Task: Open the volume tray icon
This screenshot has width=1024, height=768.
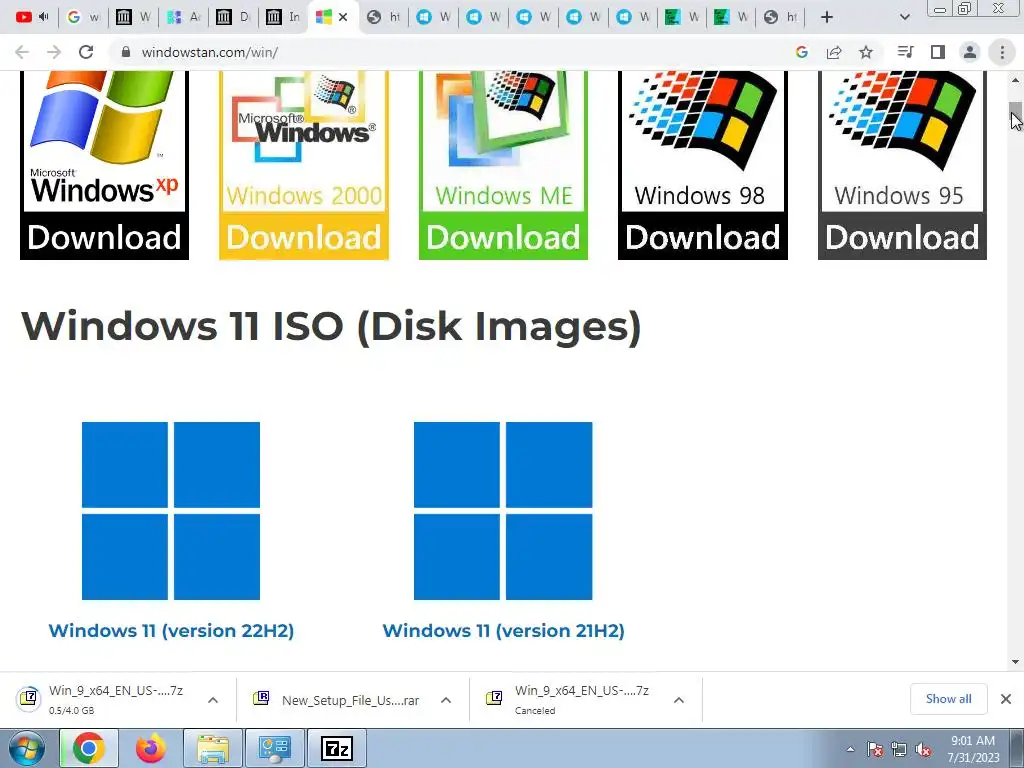Action: click(923, 749)
